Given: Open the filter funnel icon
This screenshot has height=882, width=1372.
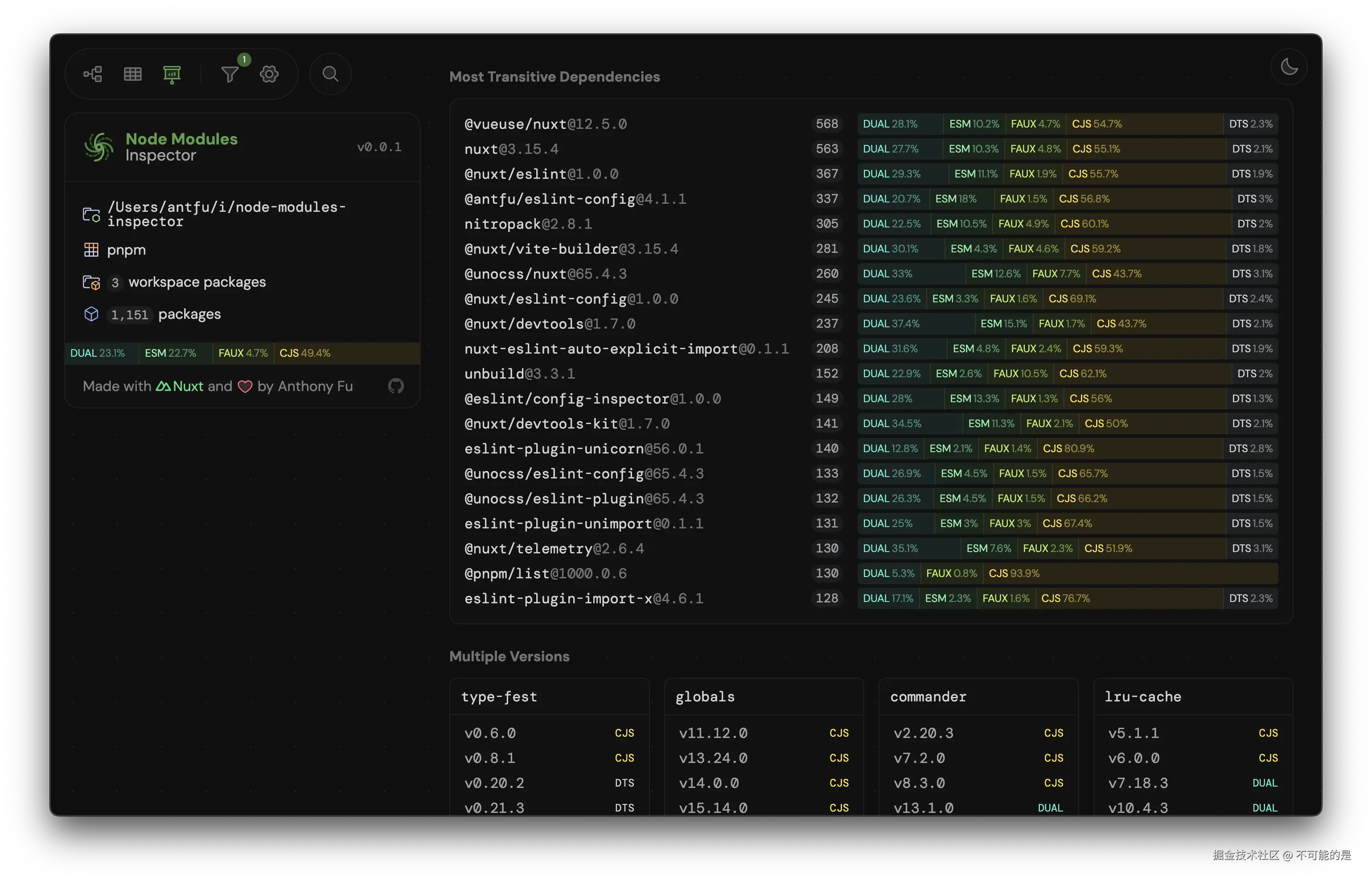Looking at the screenshot, I should [230, 74].
